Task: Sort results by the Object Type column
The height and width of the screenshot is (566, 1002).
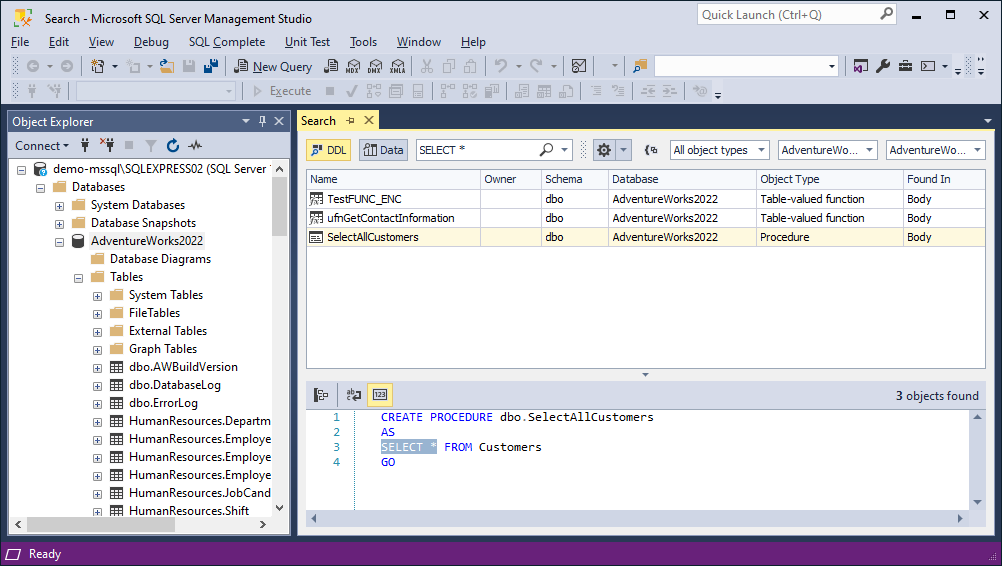Action: click(x=829, y=179)
